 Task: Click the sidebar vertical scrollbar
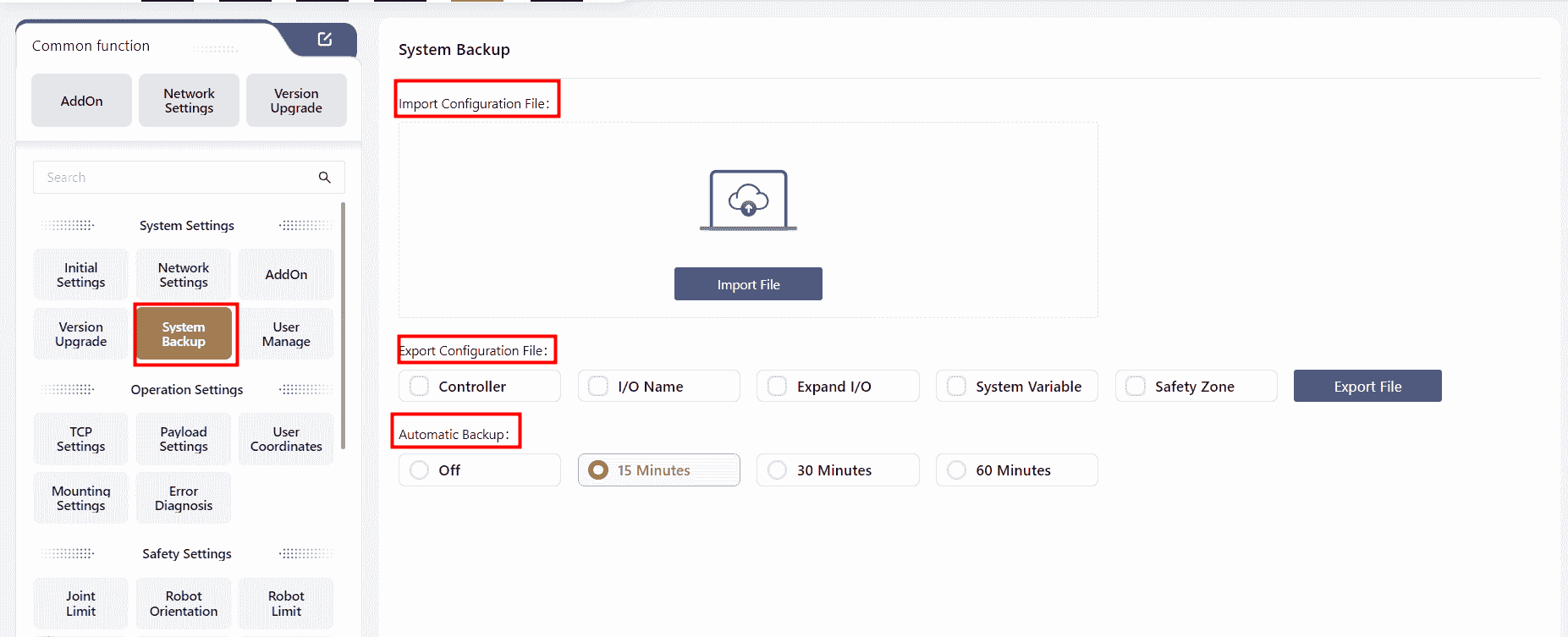pos(343,326)
